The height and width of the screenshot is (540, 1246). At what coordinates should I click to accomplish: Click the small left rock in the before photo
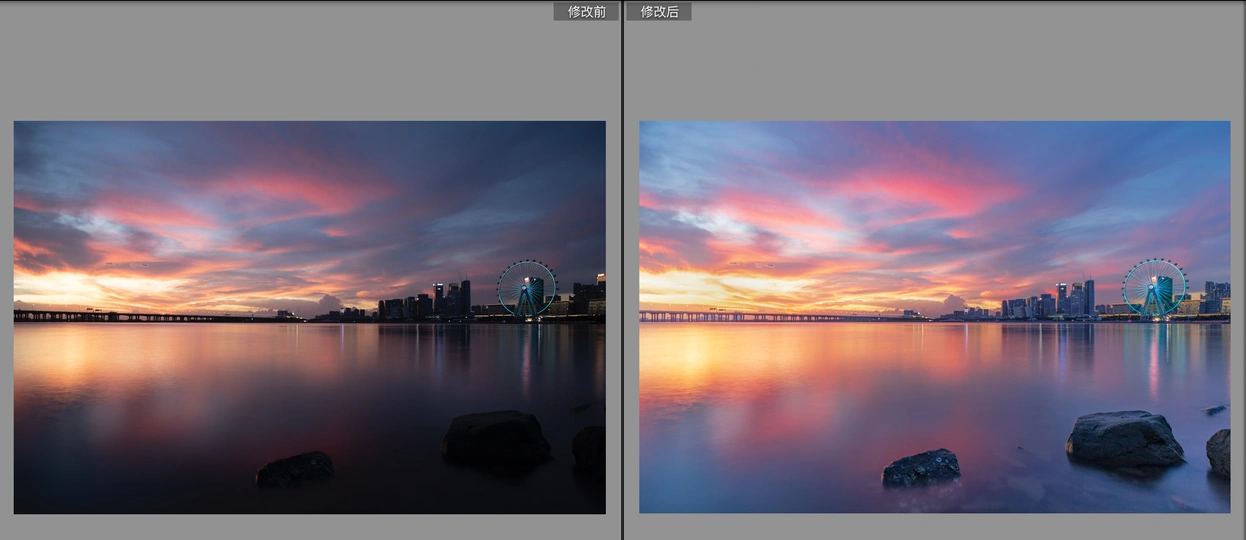[296, 468]
